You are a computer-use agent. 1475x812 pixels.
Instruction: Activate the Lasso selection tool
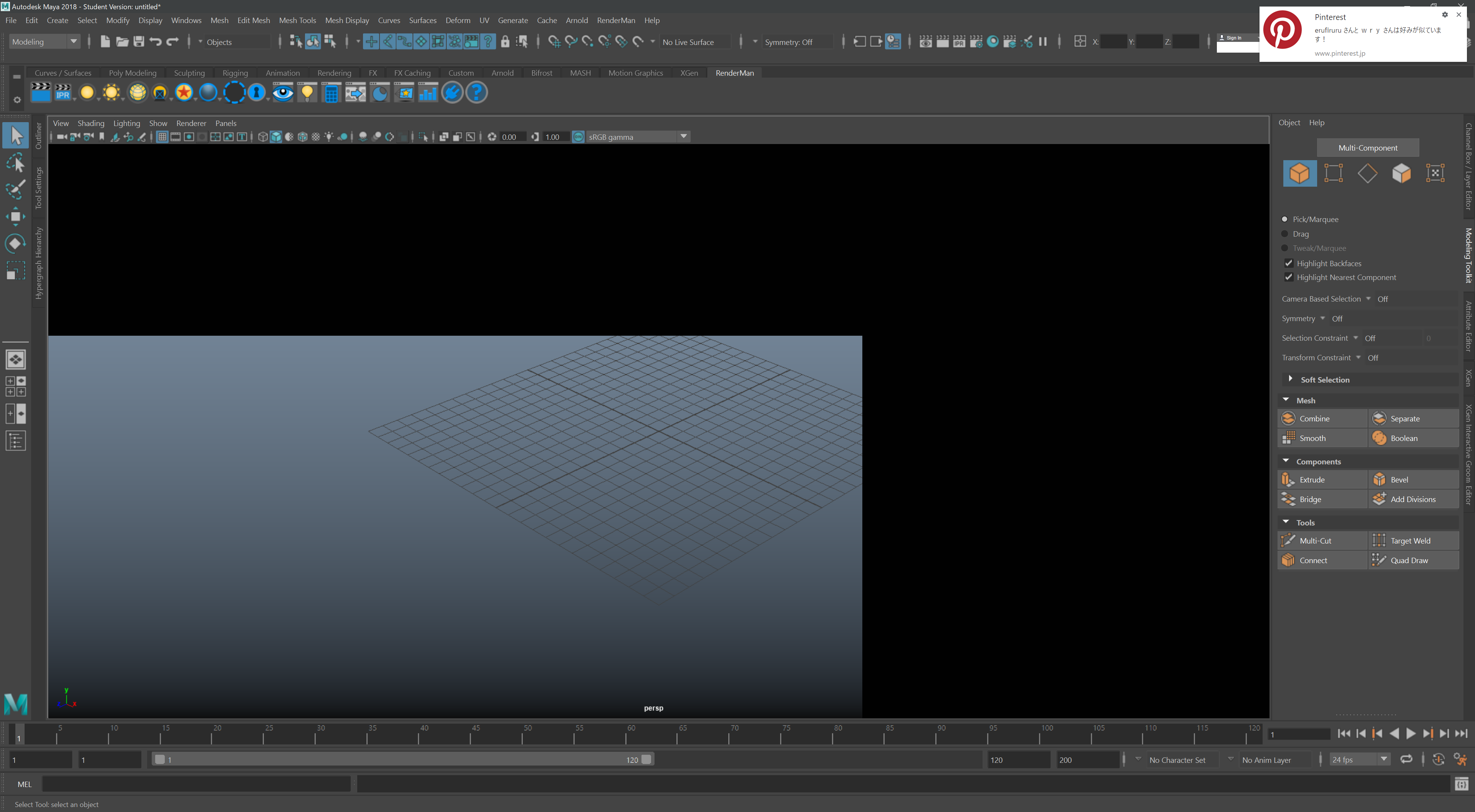pos(15,162)
